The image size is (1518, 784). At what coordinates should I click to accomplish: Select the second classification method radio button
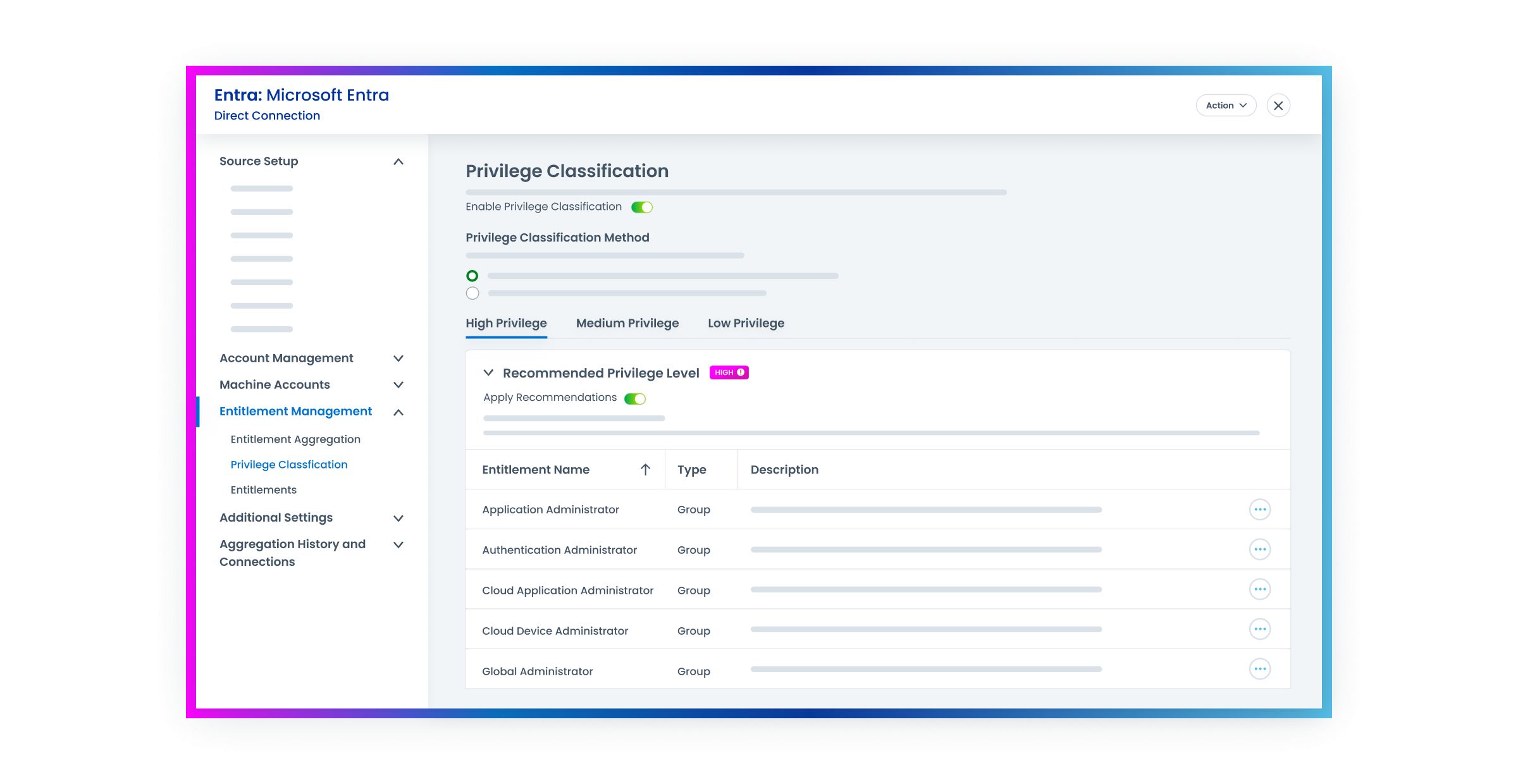472,293
